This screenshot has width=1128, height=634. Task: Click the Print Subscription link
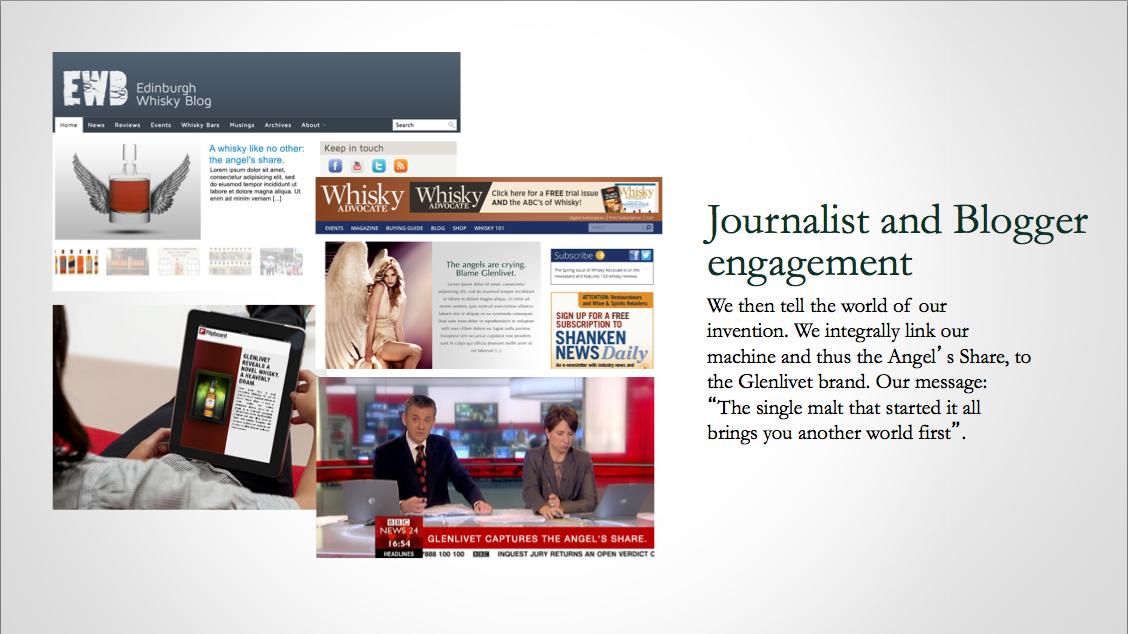click(624, 217)
